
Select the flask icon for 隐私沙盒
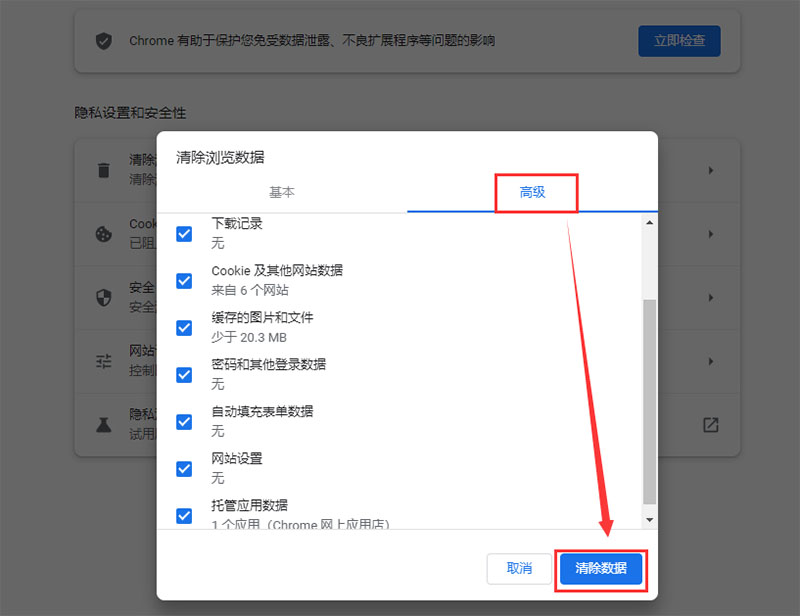[103, 425]
